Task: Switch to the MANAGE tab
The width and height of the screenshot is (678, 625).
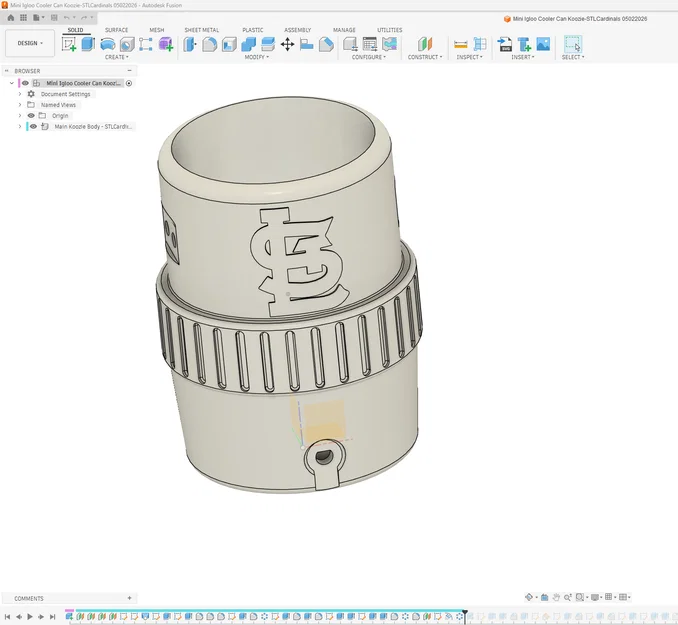Action: (344, 30)
